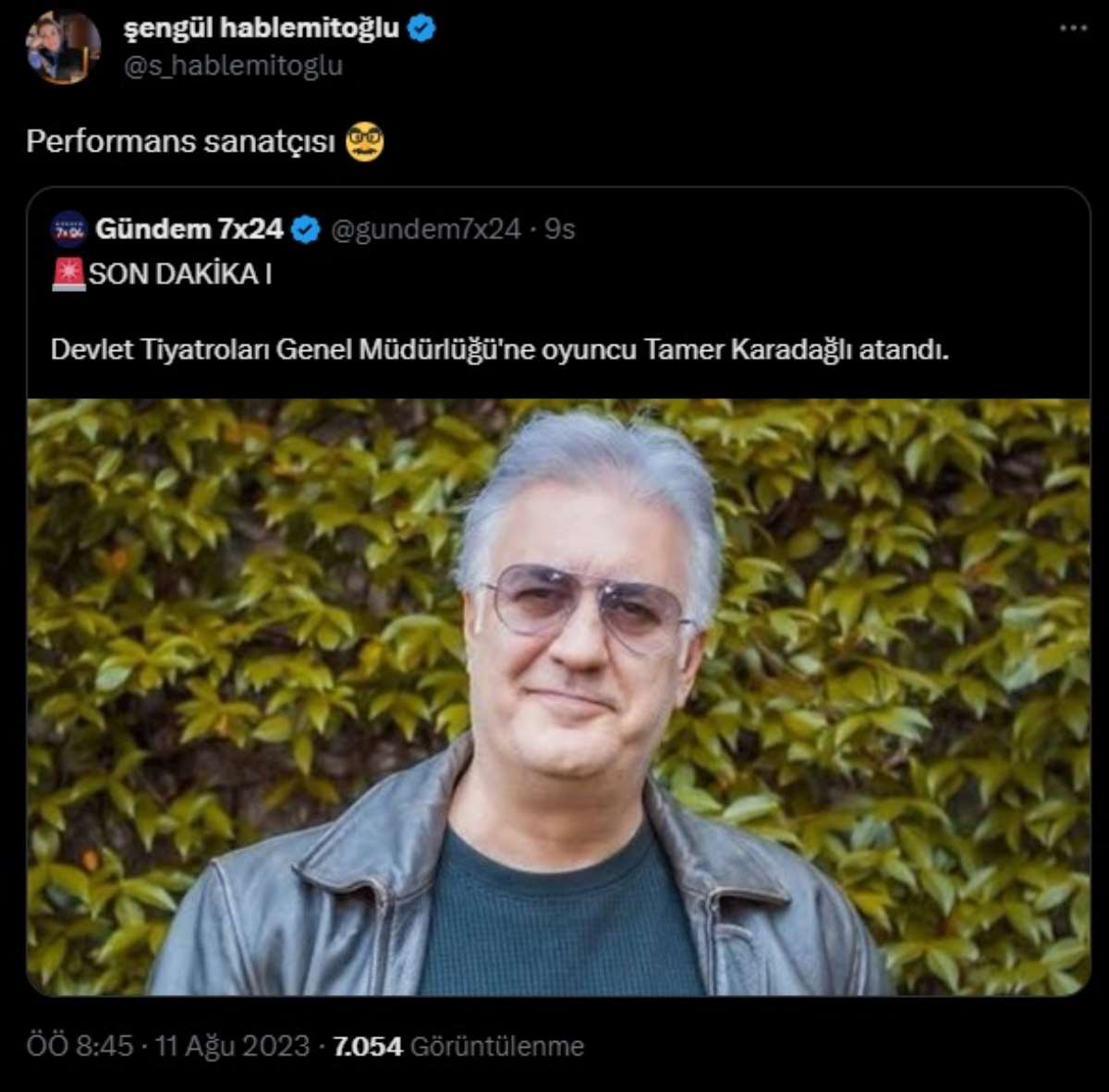
Task: Open the quoted tweet about Tamer Karadağlı's appointment
Action: 499,350
